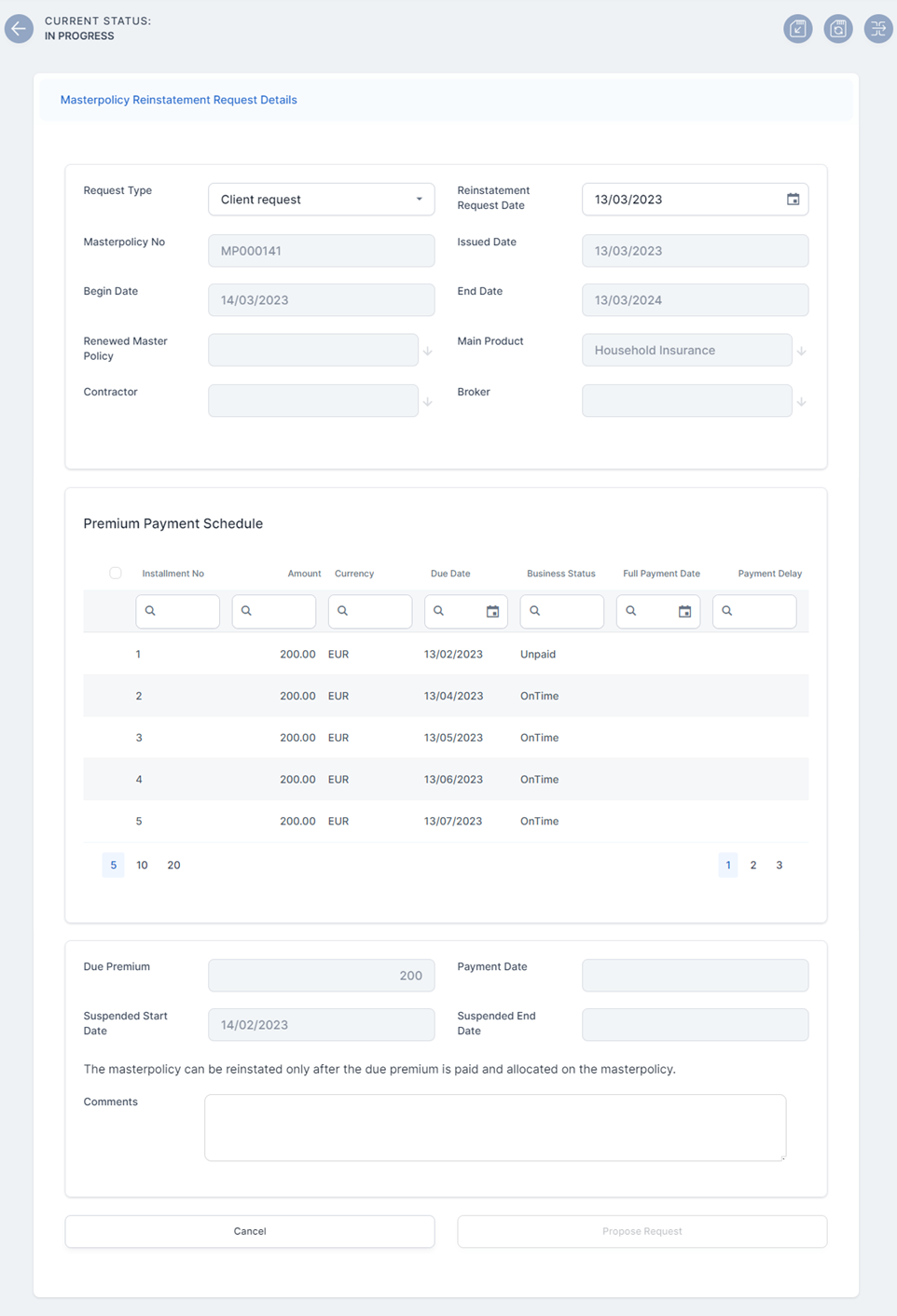Show 20 rows per page

point(173,866)
